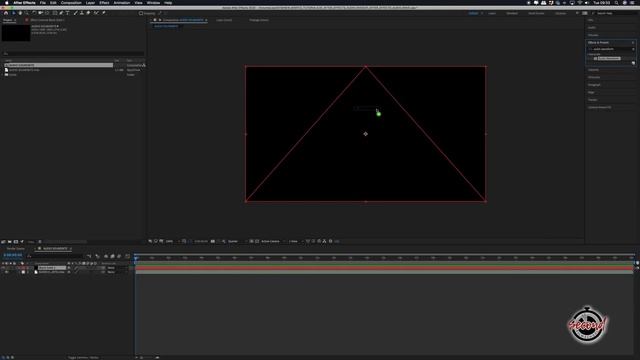Expand the Tracker panel
Screen dimensions: 640x360
pyautogui.click(x=592, y=100)
